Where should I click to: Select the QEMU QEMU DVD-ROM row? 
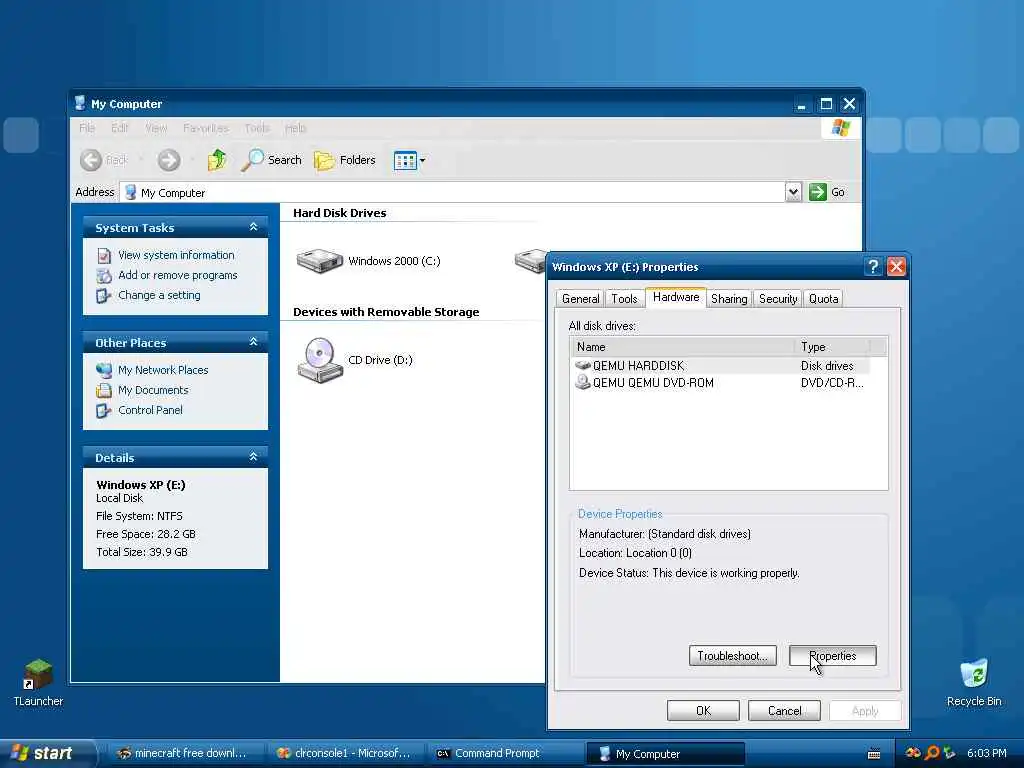[x=722, y=383]
